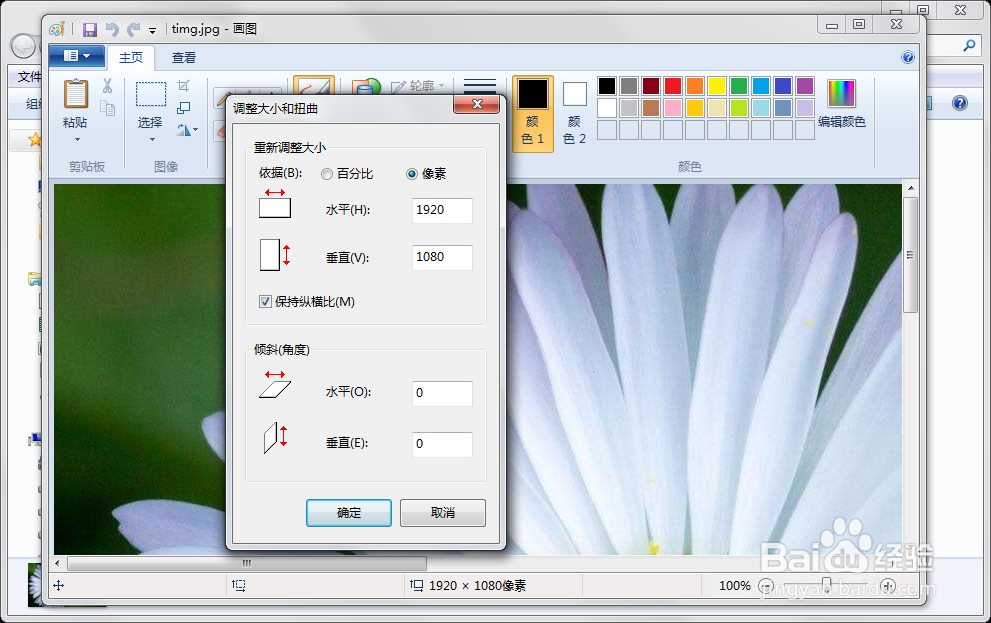Click the Cut scissors icon
The height and width of the screenshot is (623, 991).
(107, 86)
